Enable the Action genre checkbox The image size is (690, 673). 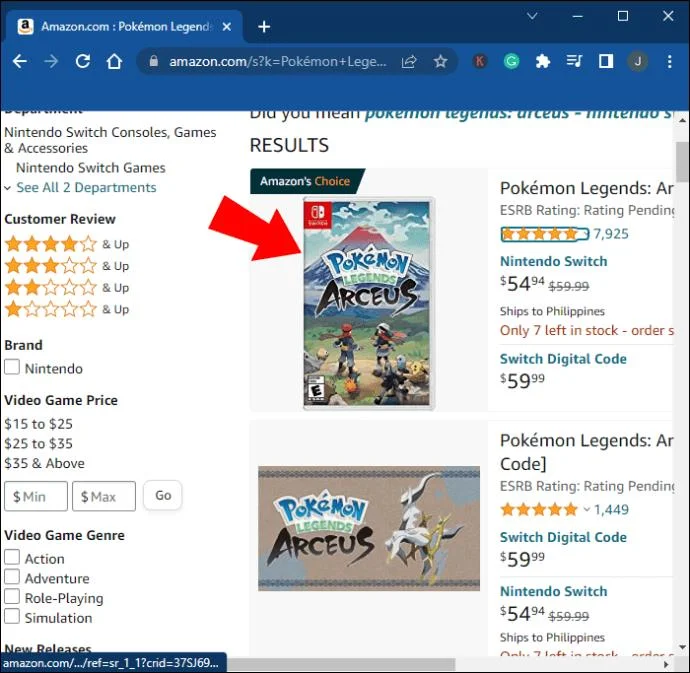click(12, 557)
